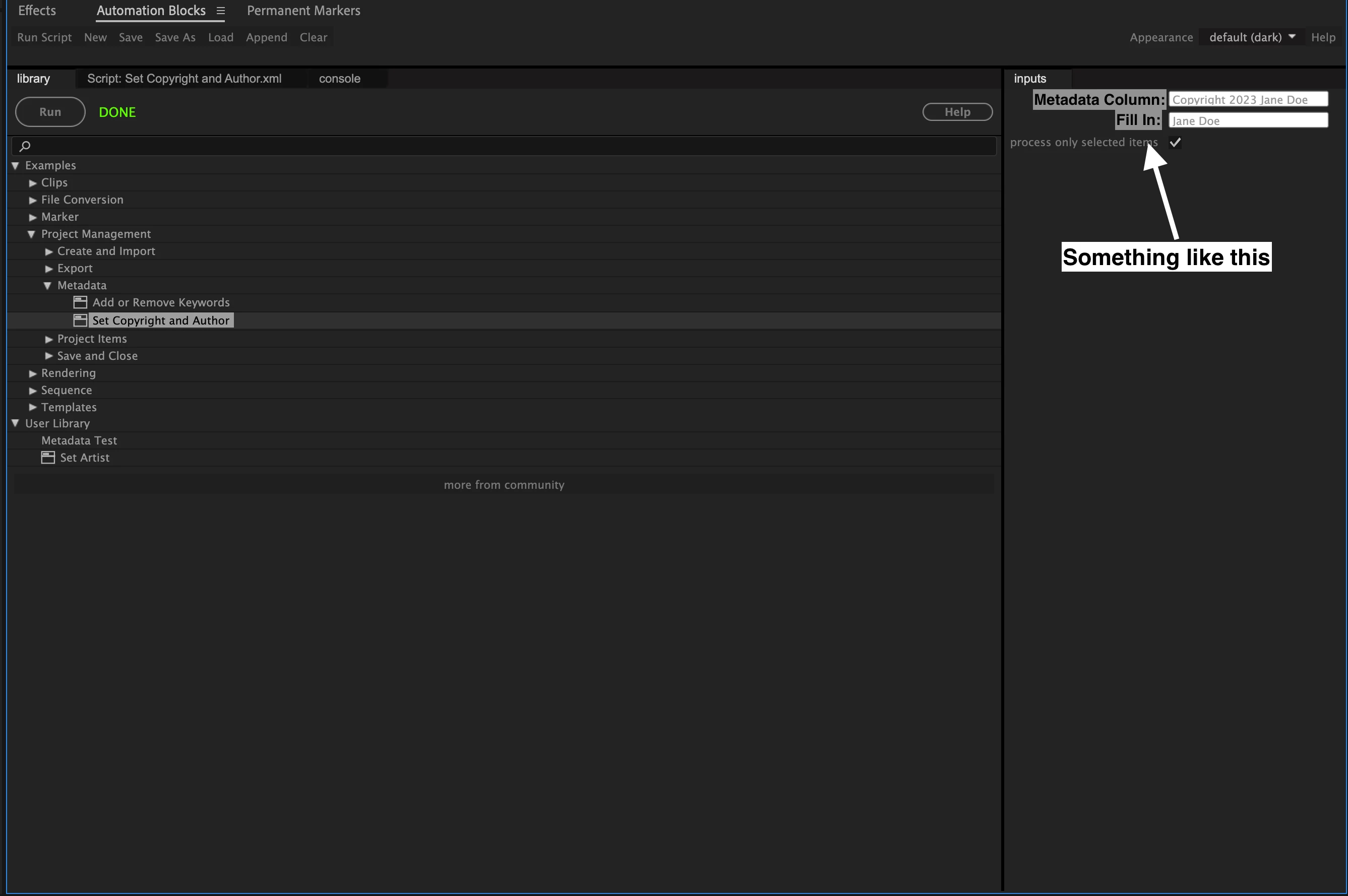
Task: Click into the library search field
Action: point(504,146)
